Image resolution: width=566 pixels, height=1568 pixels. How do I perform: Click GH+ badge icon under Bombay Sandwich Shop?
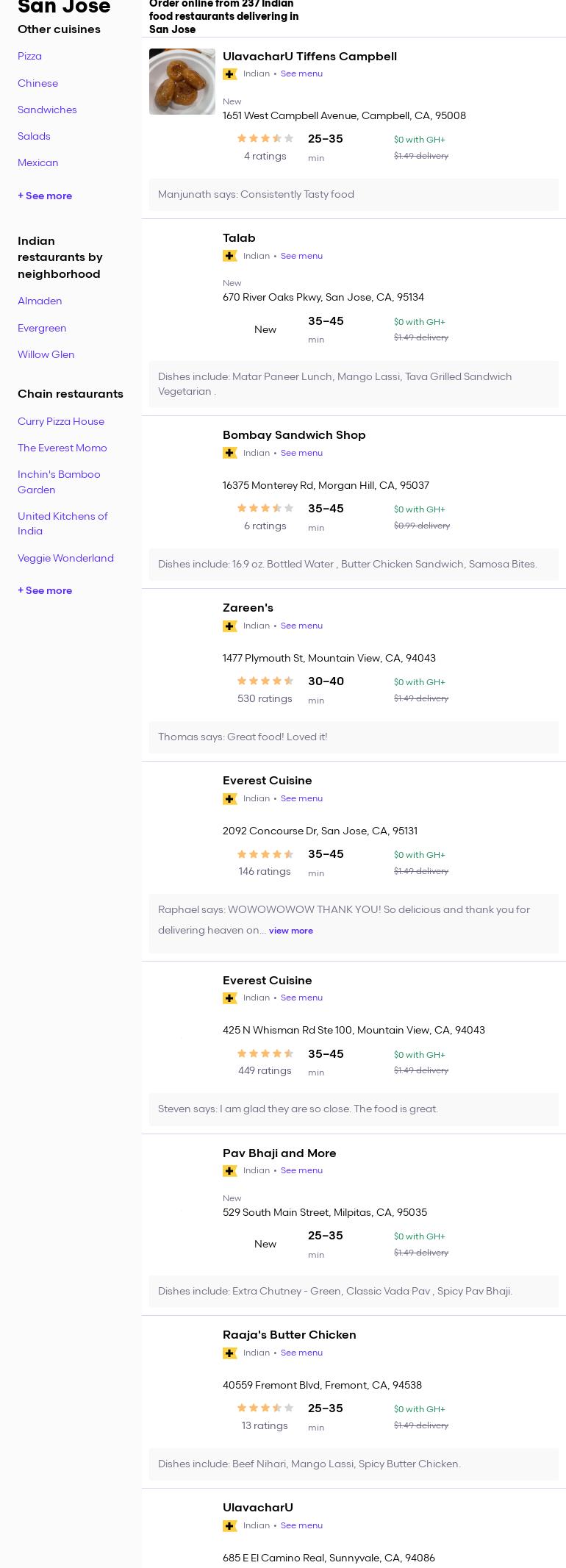click(230, 453)
